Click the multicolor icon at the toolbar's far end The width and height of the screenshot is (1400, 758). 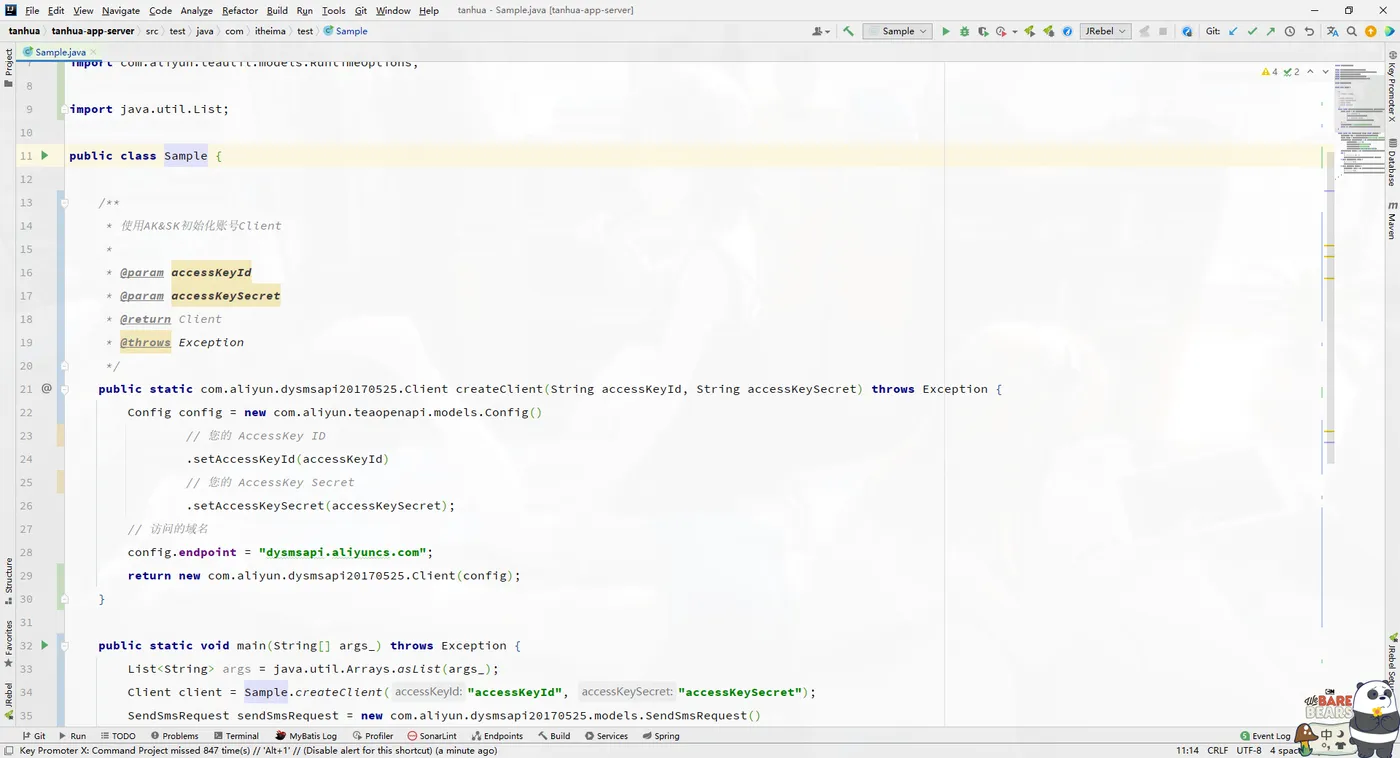[1389, 31]
